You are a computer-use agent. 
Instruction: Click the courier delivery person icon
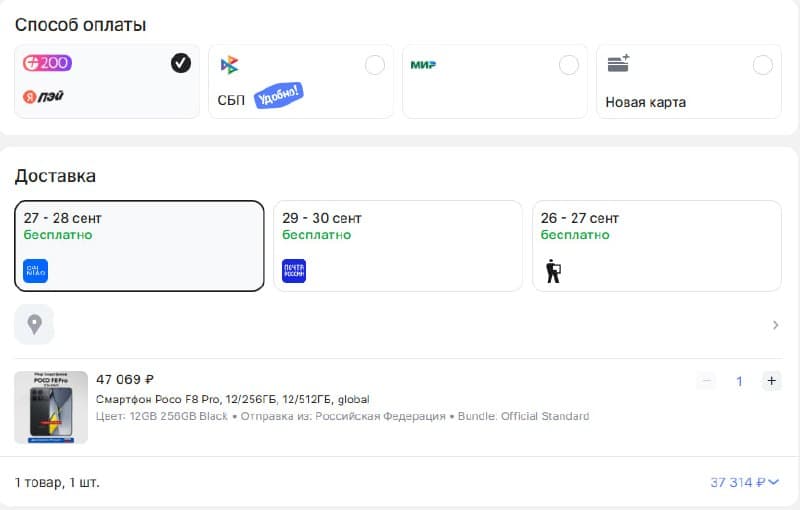(553, 271)
